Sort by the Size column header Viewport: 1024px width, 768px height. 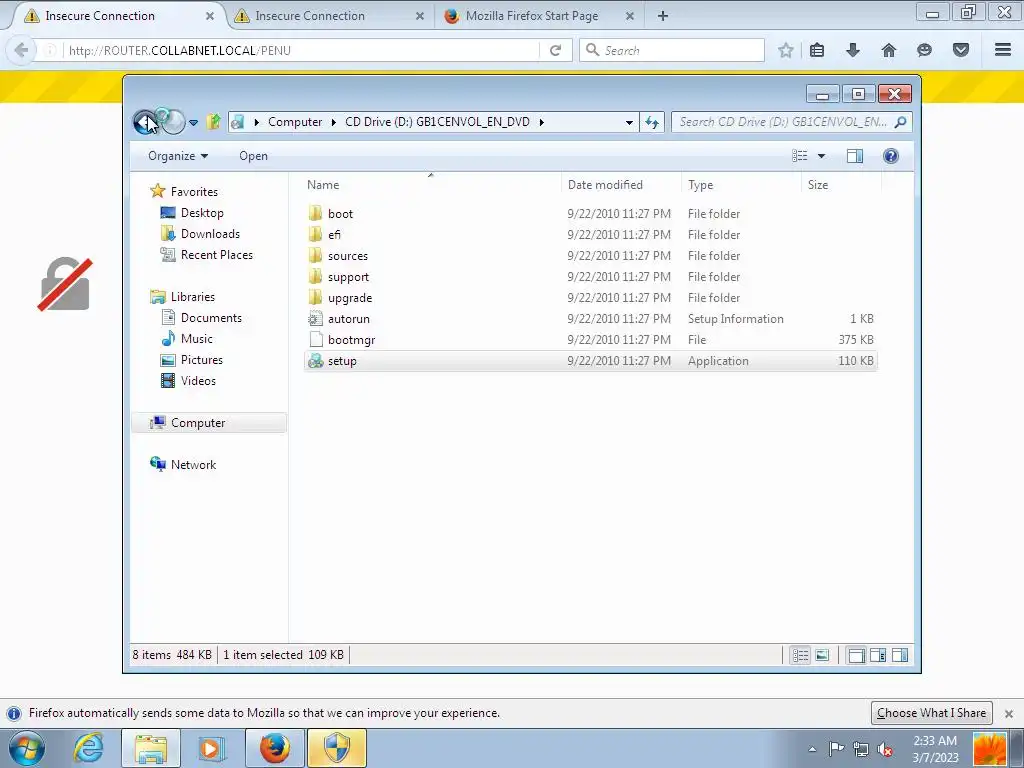tap(841, 185)
